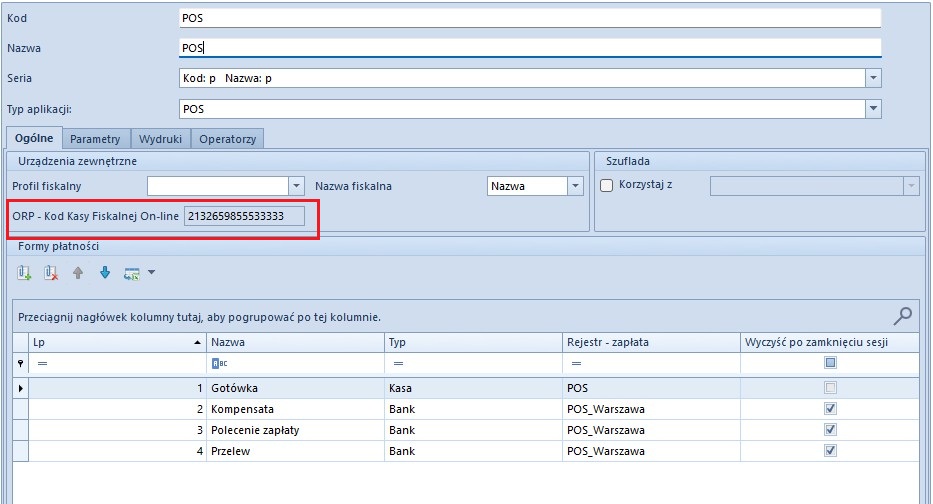Click the export to spreadsheet icon
This screenshot has height=504, width=933.
131,272
